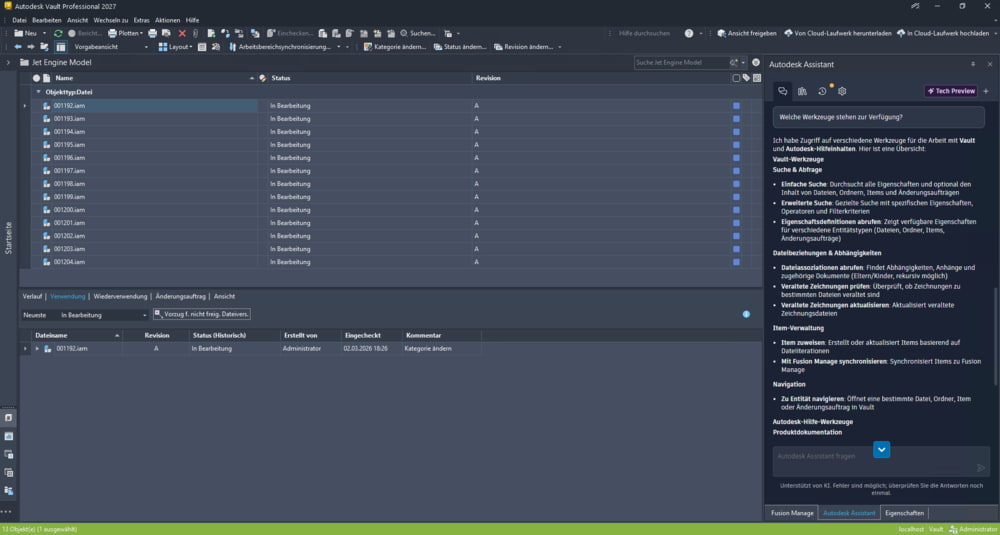Click the blue square in row 001198.iam

[x=736, y=184]
